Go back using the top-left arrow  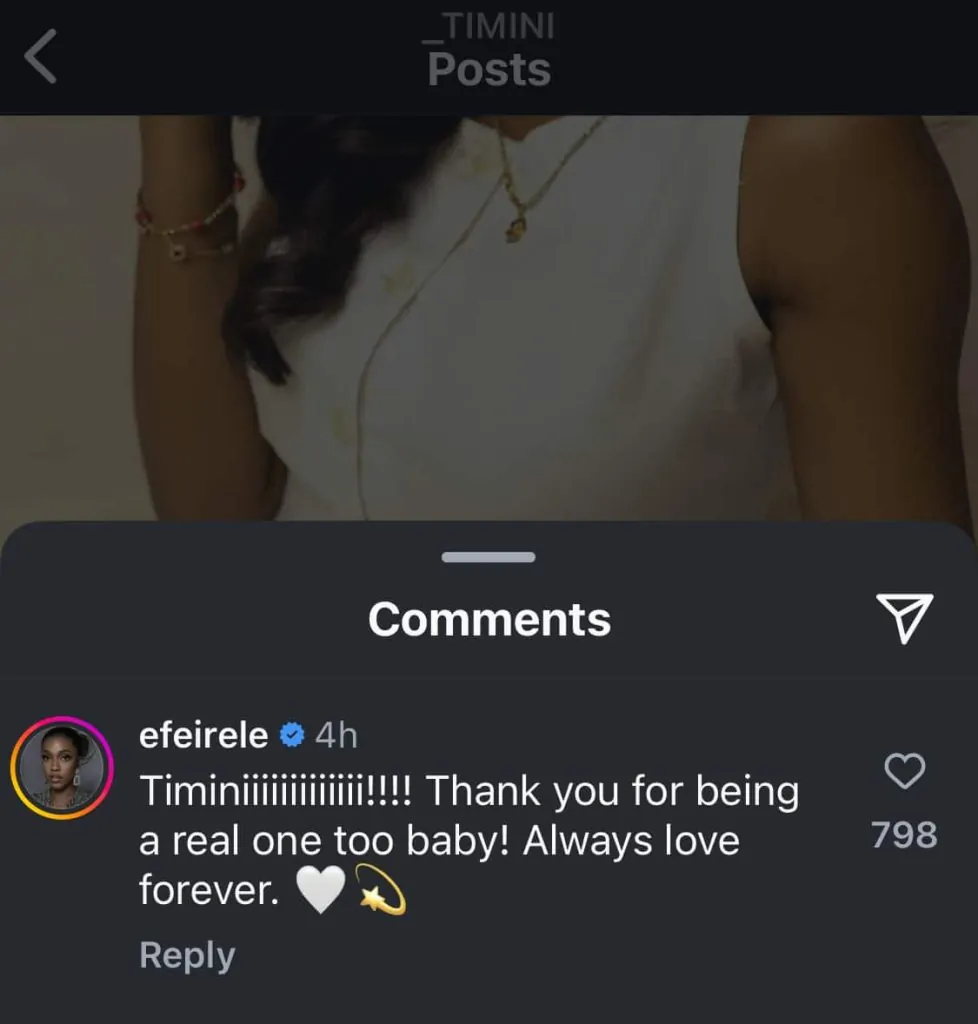coord(42,60)
